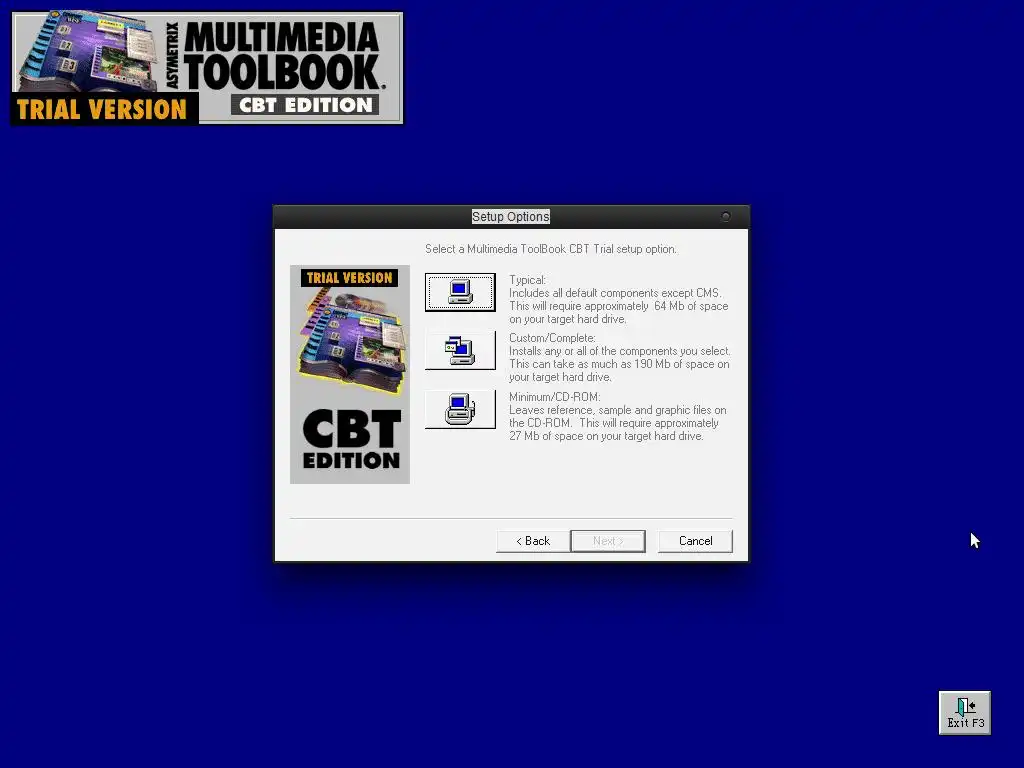Choose the Custom/Complete setup icon button
Viewport: 1024px width, 768px height.
[460, 350]
